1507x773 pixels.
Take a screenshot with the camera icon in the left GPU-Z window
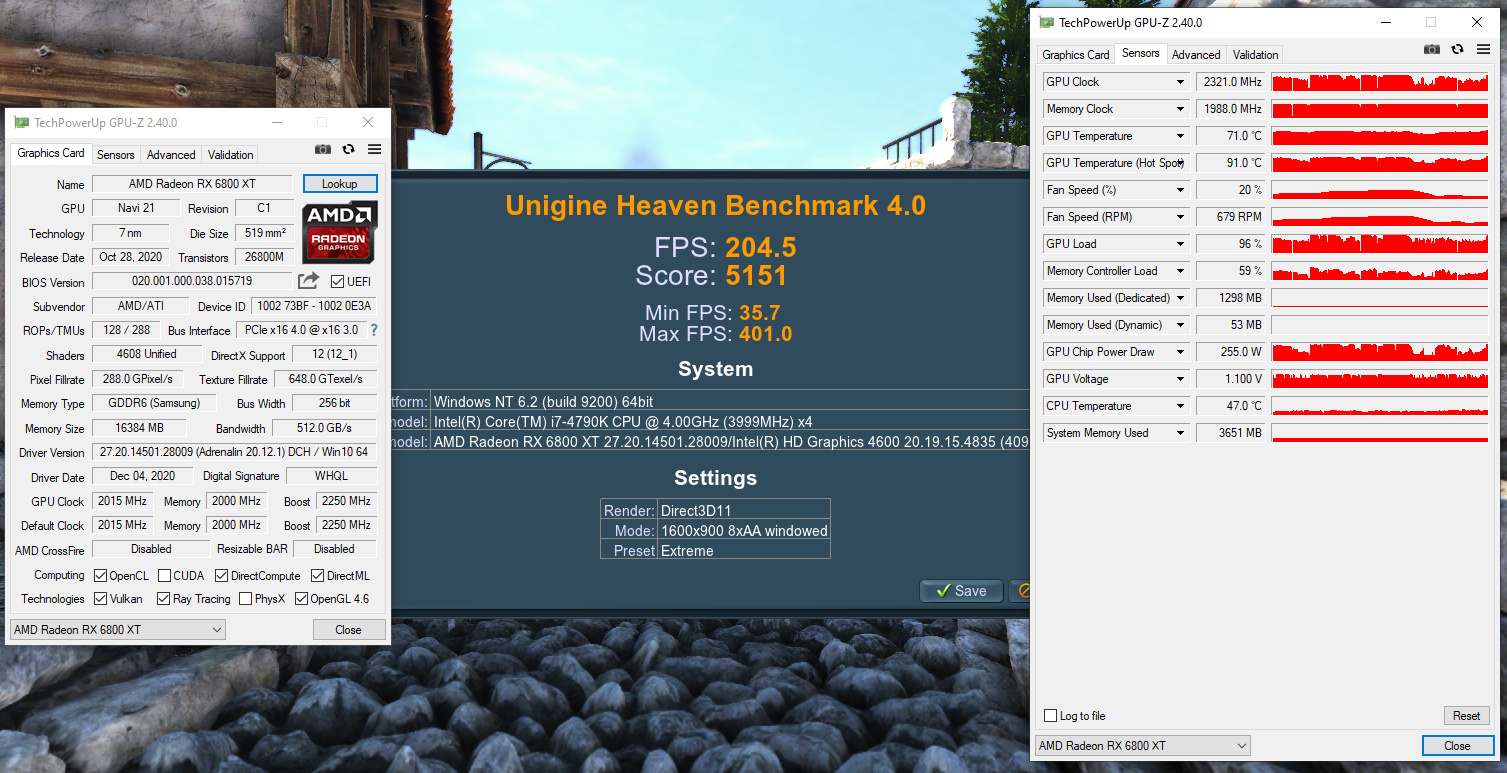pyautogui.click(x=322, y=149)
